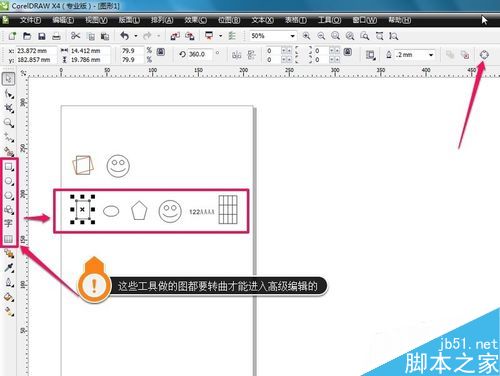Click the Export icon

click(x=190, y=36)
